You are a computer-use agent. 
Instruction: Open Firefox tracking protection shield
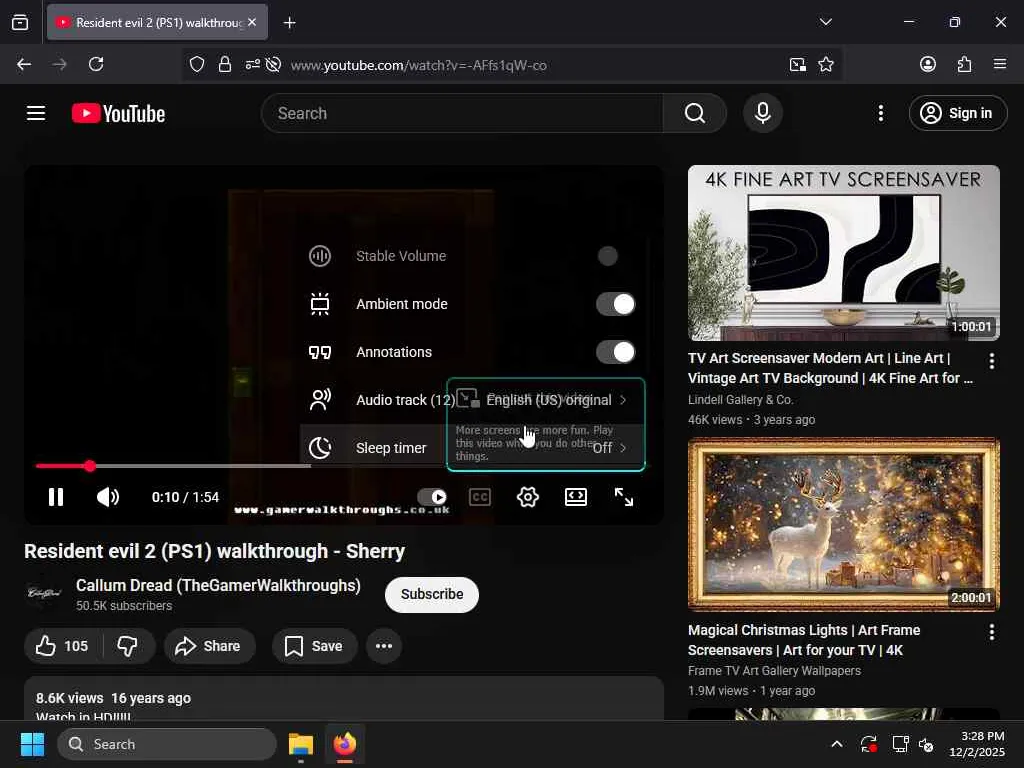click(197, 64)
